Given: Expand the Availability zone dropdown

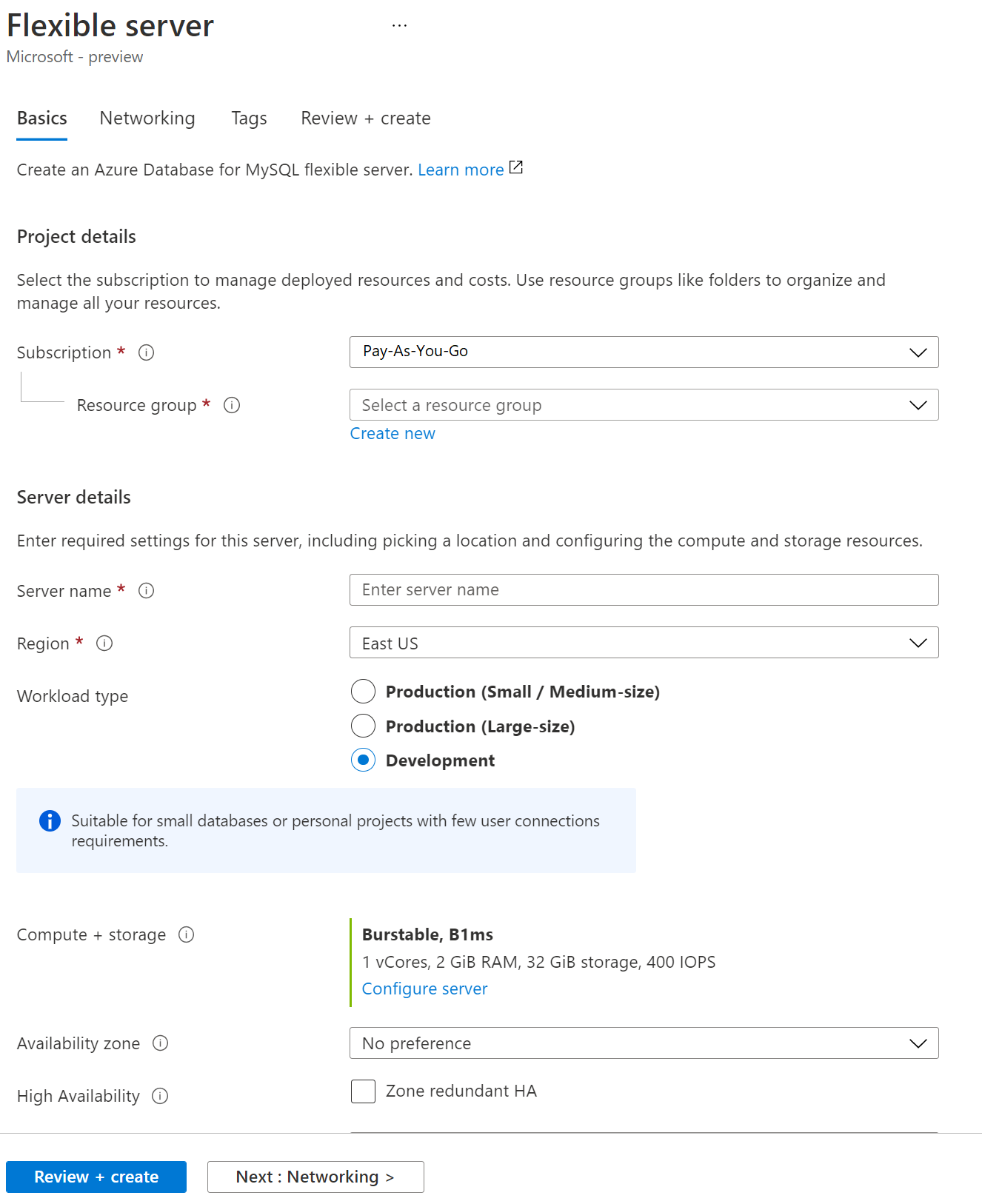Looking at the screenshot, I should point(644,1043).
